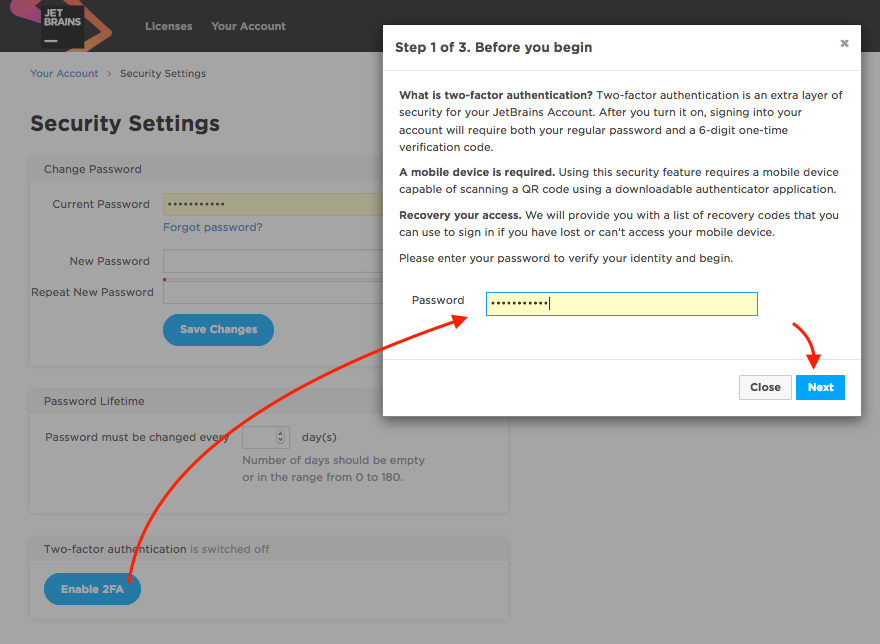This screenshot has height=644, width=880.
Task: Click the password lifetime days input
Action: (259, 437)
